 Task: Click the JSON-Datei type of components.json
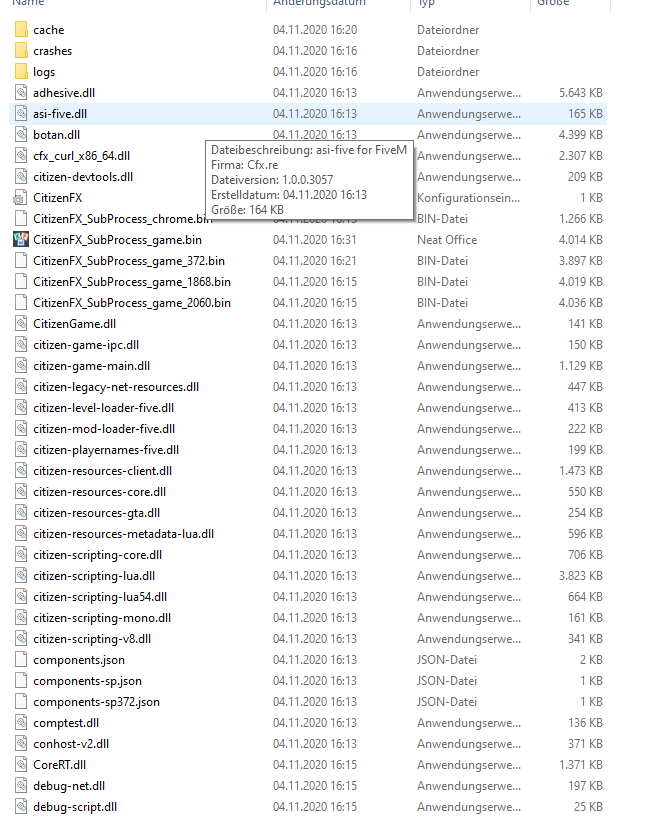pos(447,659)
